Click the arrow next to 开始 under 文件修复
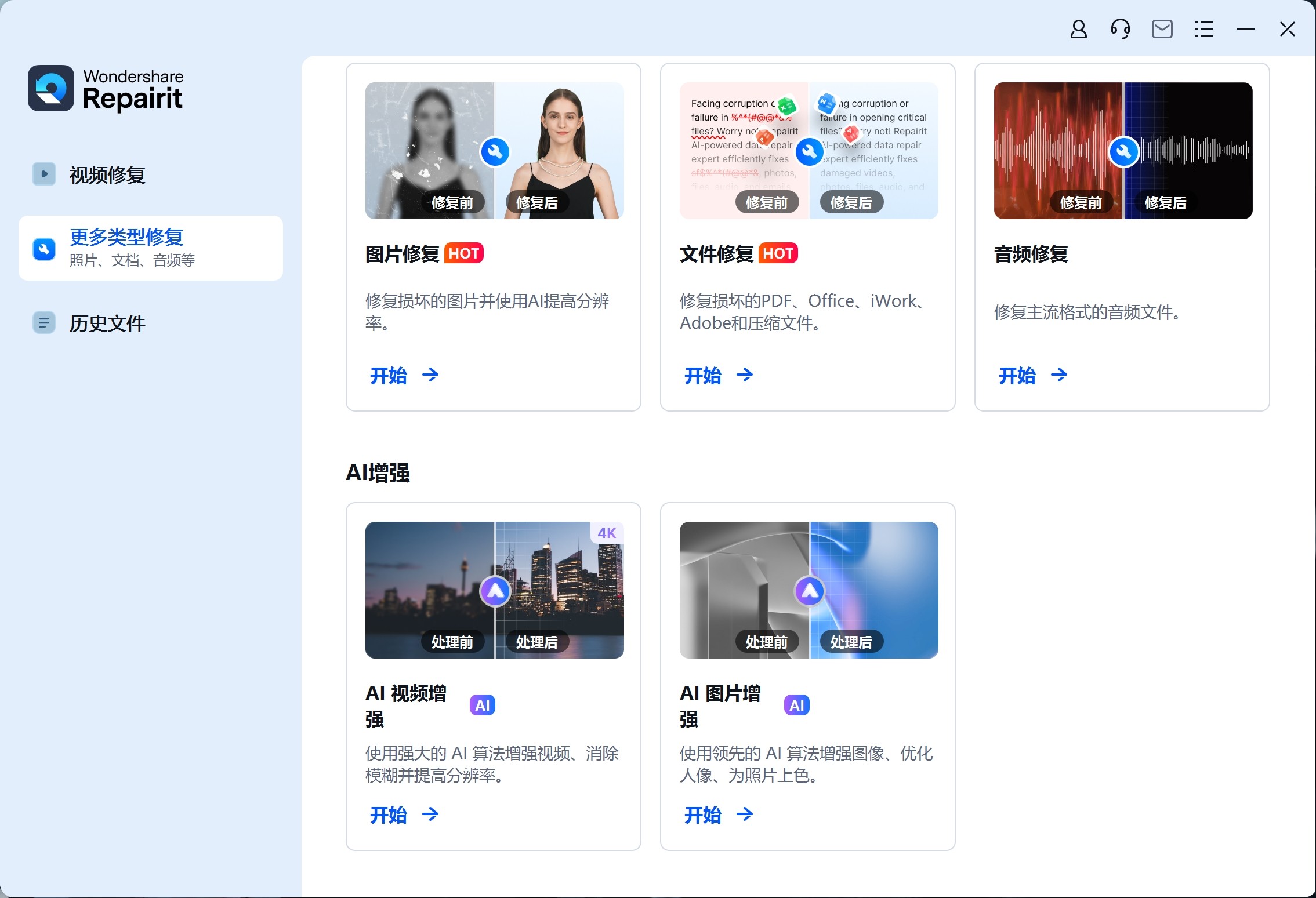The height and width of the screenshot is (898, 1316). (745, 375)
